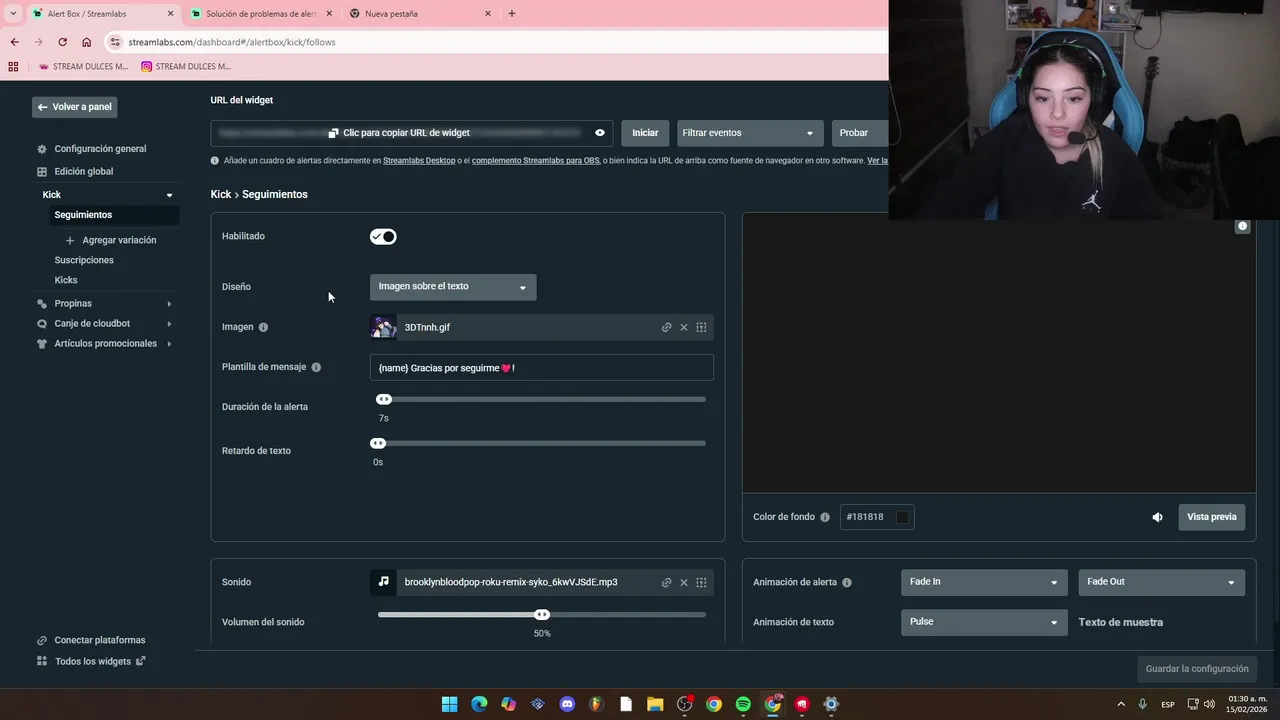
Task: Open the Filtrar eventos dropdown
Action: click(750, 133)
